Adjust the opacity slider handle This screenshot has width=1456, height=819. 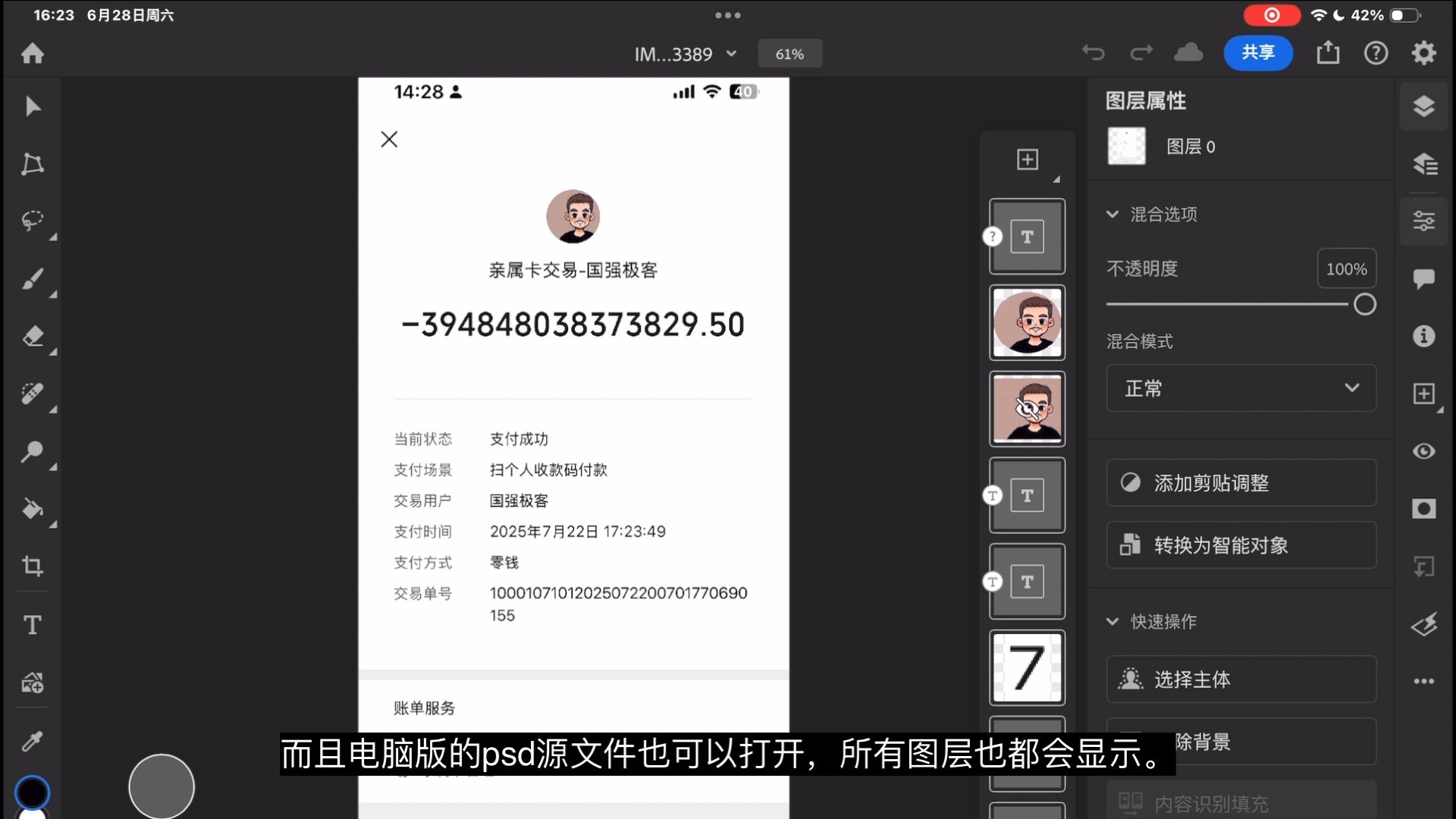1364,304
